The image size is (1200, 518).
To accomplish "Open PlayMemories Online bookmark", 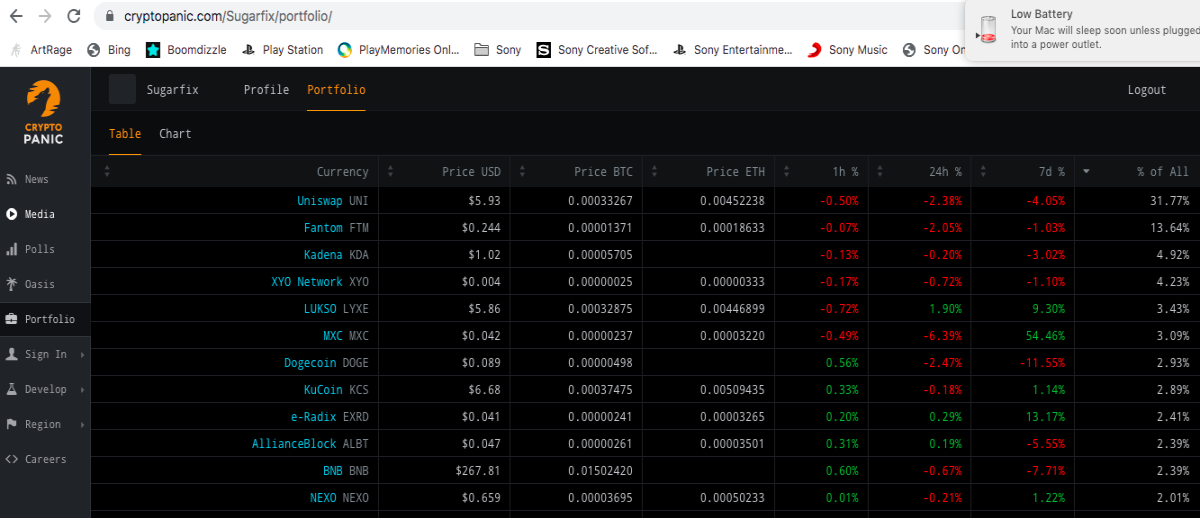I will tap(398, 49).
